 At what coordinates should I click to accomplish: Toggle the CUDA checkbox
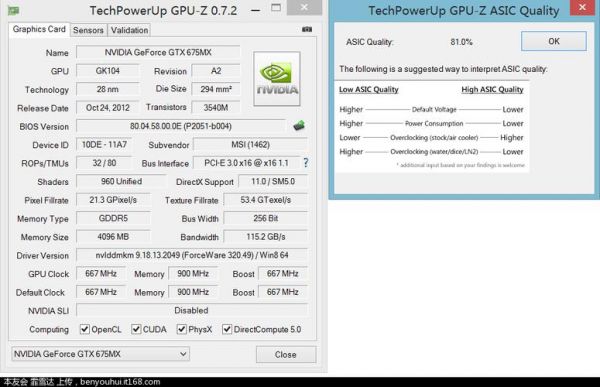point(136,329)
